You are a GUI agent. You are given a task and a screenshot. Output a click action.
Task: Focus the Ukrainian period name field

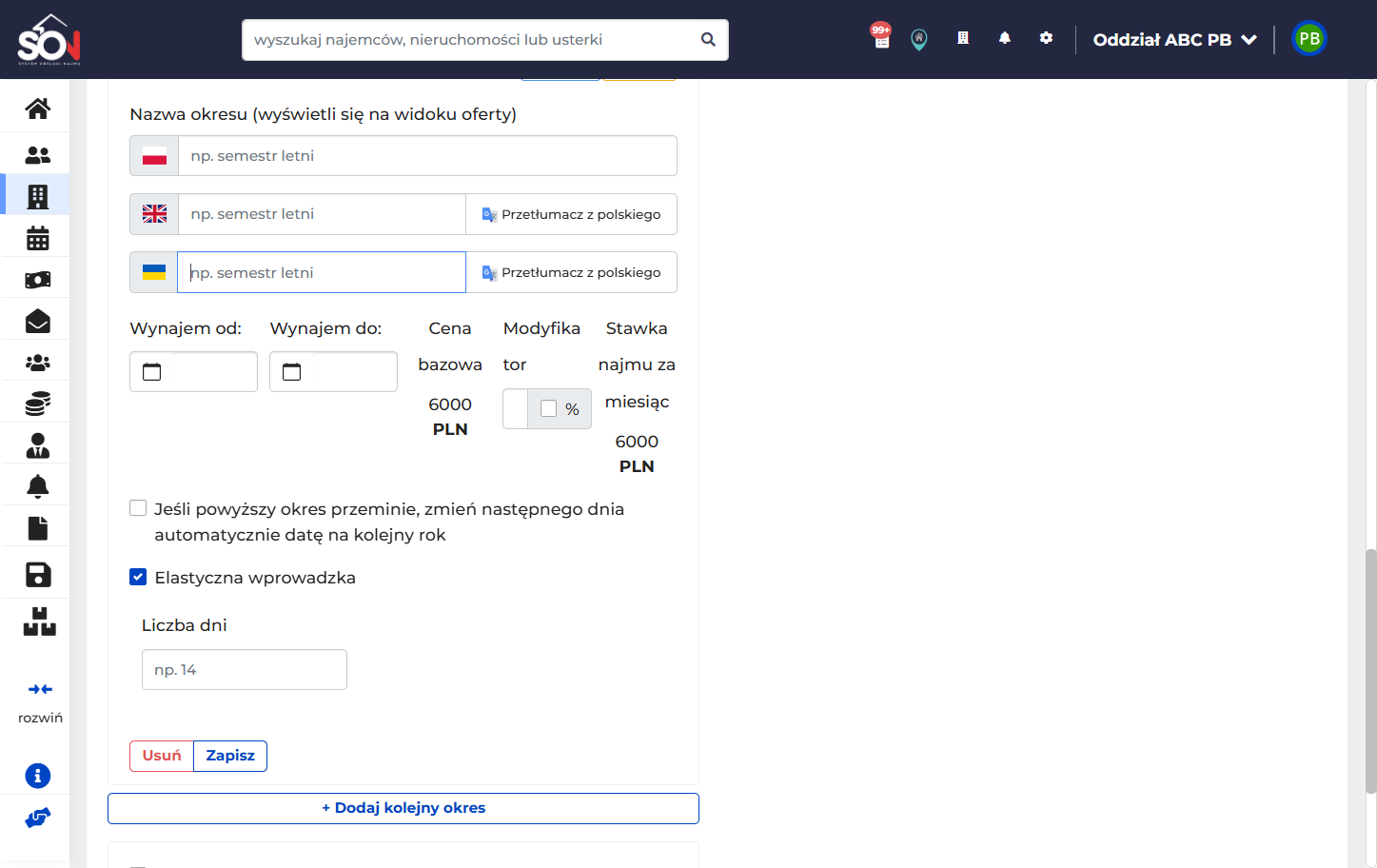[x=322, y=272]
